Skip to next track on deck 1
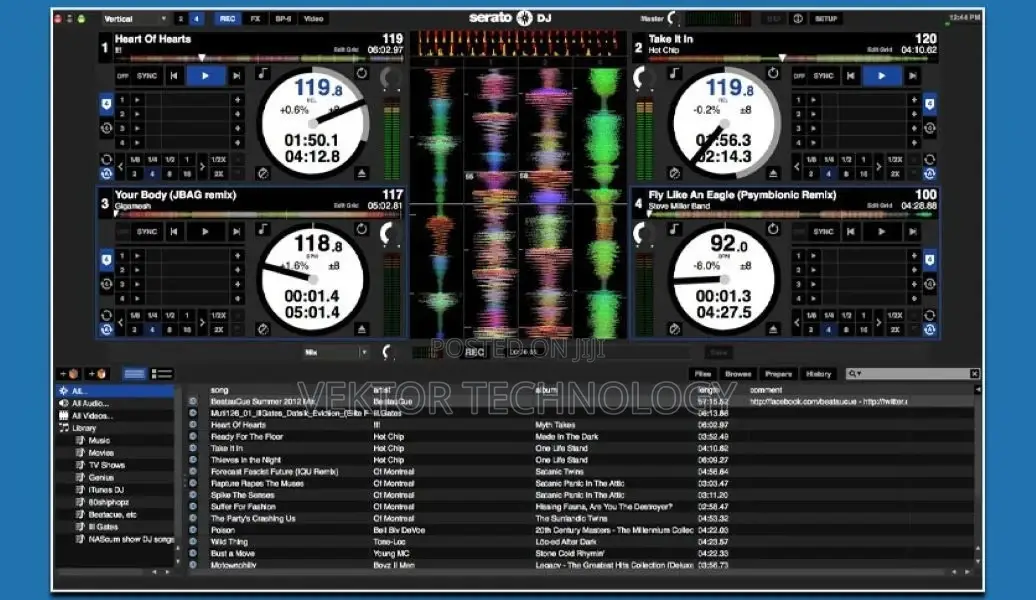The height and width of the screenshot is (600, 1036). [x=237, y=76]
